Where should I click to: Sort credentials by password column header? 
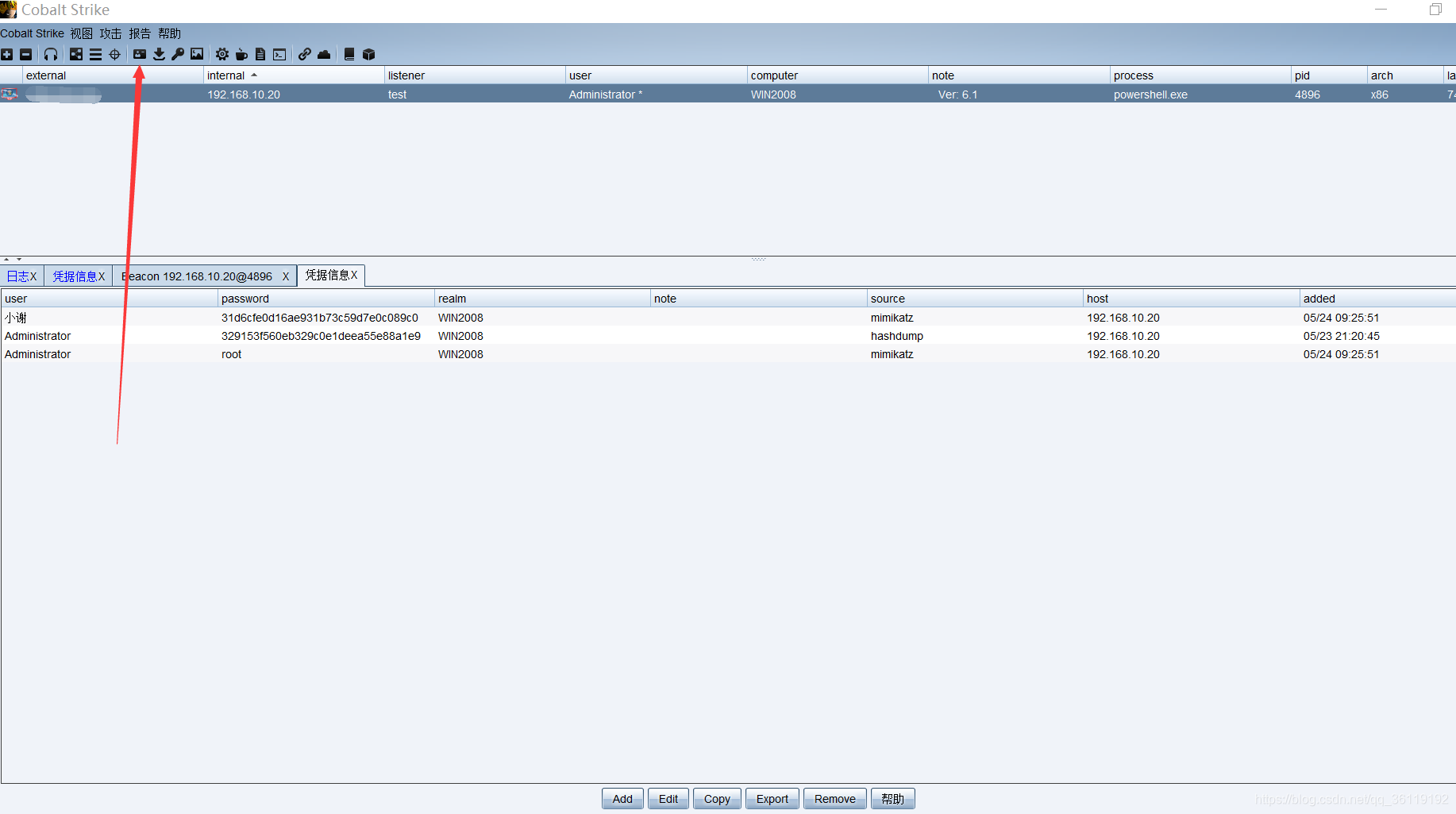[x=326, y=299]
